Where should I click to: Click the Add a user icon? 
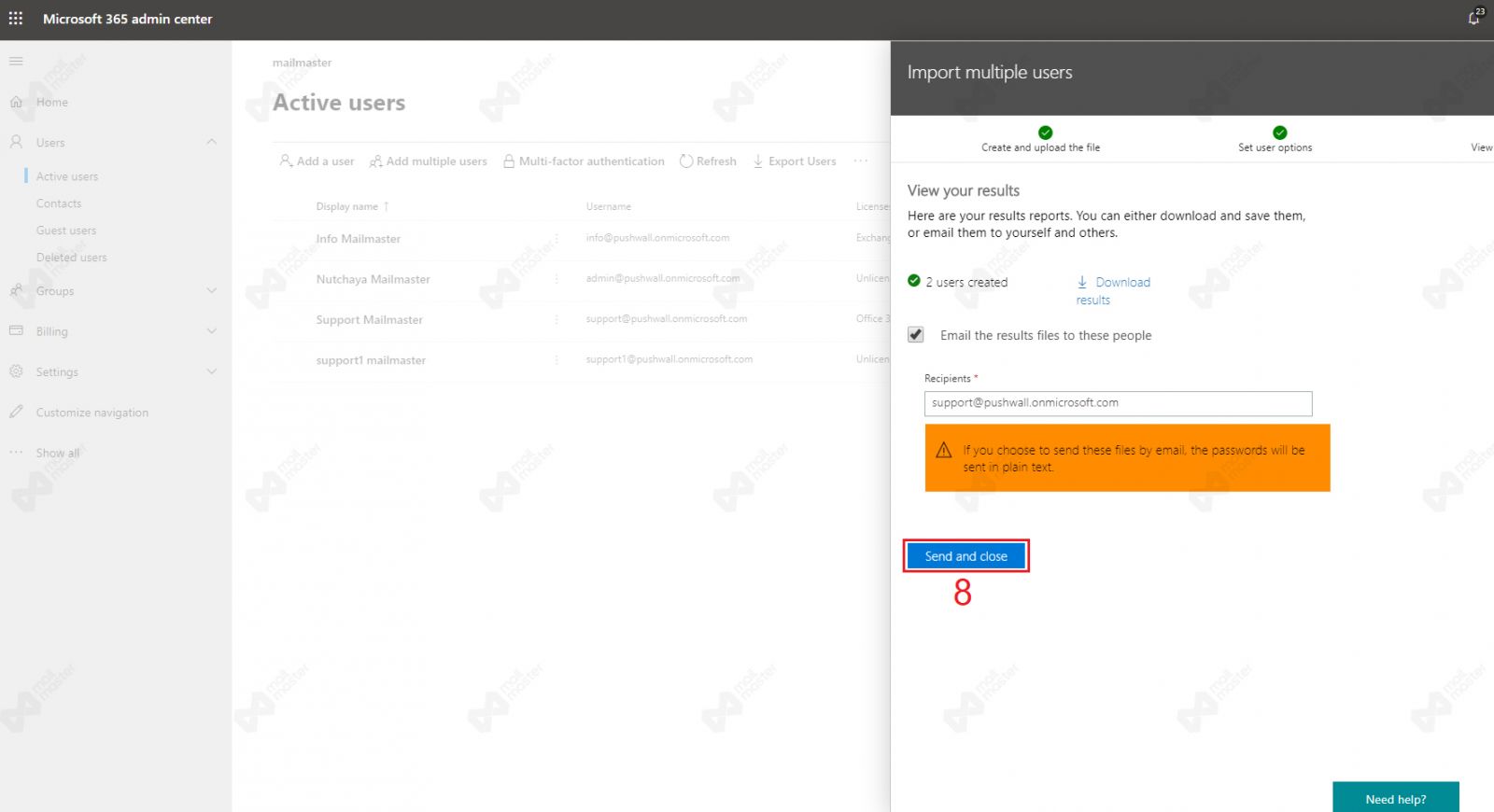[286, 161]
